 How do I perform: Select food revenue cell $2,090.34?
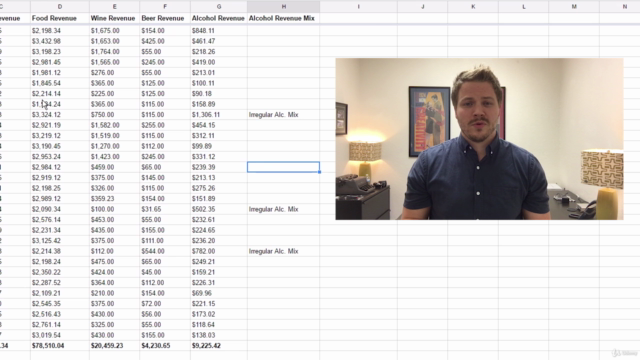(60, 209)
